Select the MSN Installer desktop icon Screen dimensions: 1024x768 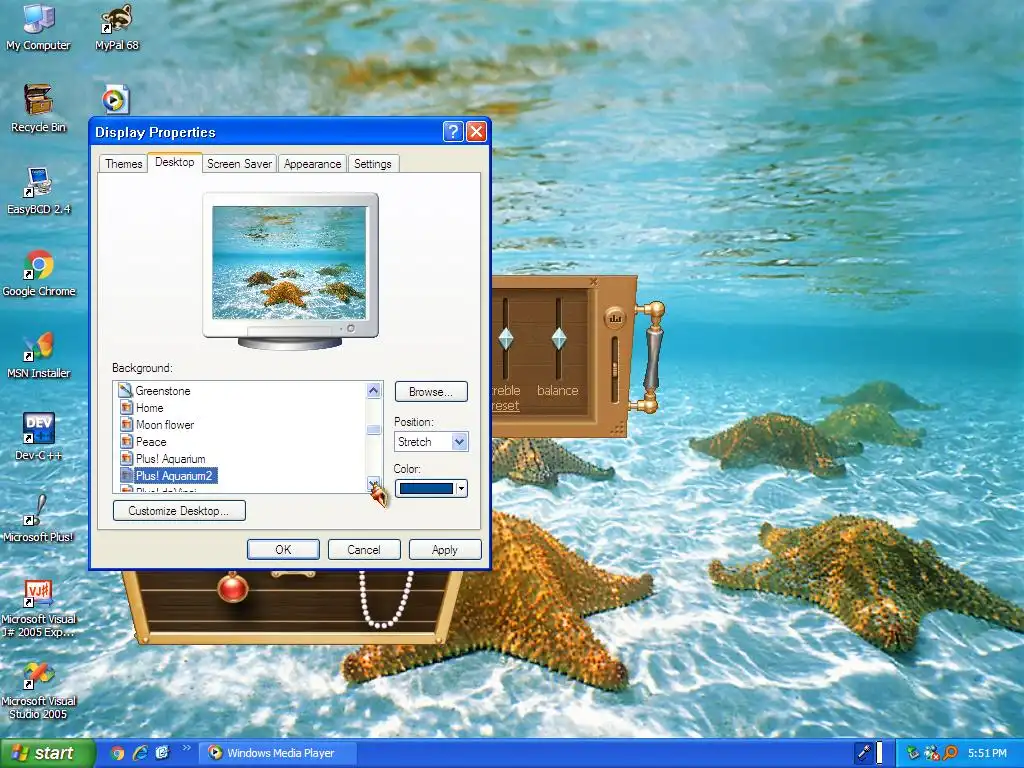coord(38,355)
